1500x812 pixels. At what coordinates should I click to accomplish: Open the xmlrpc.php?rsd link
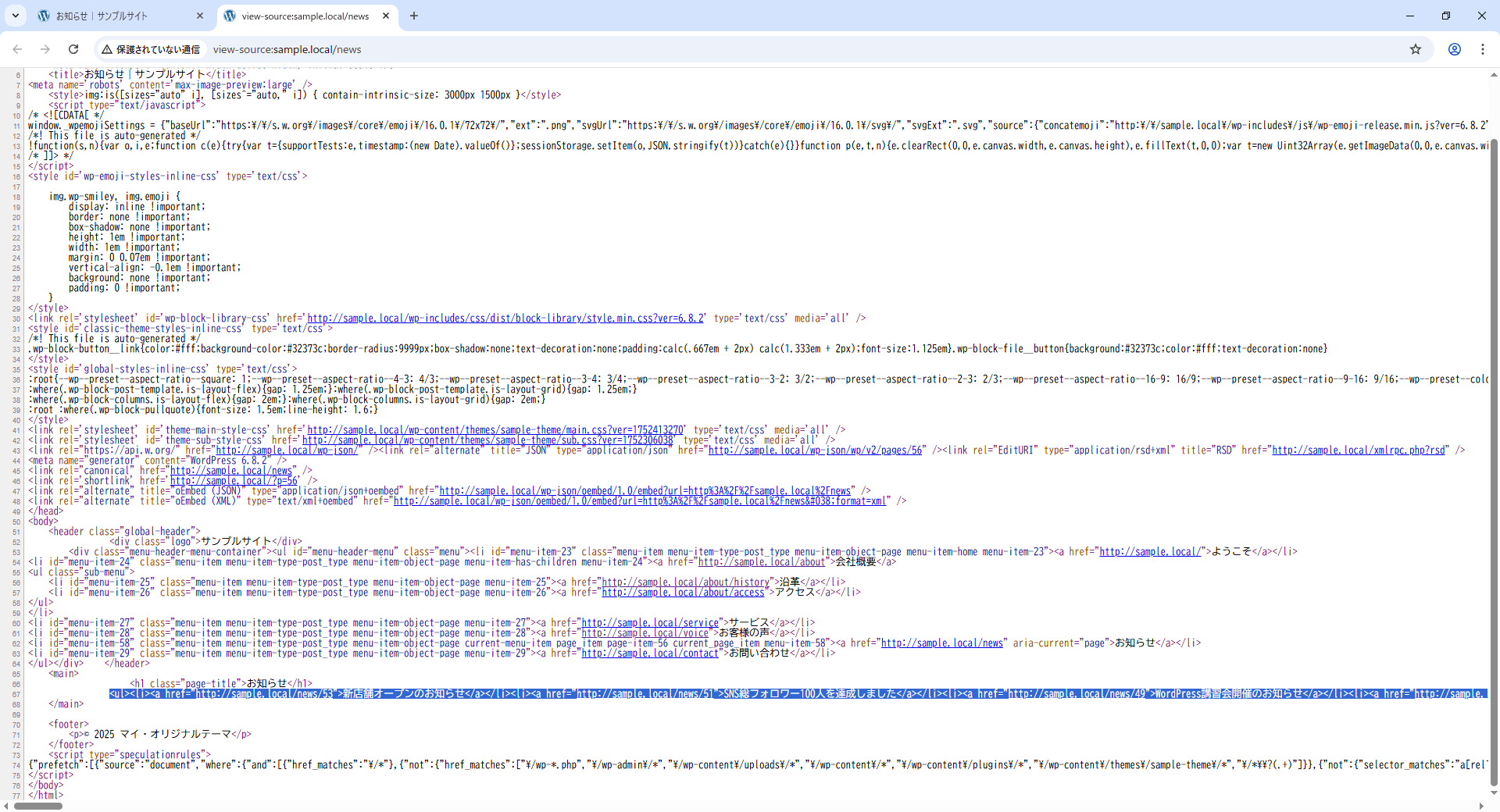[x=1359, y=451]
